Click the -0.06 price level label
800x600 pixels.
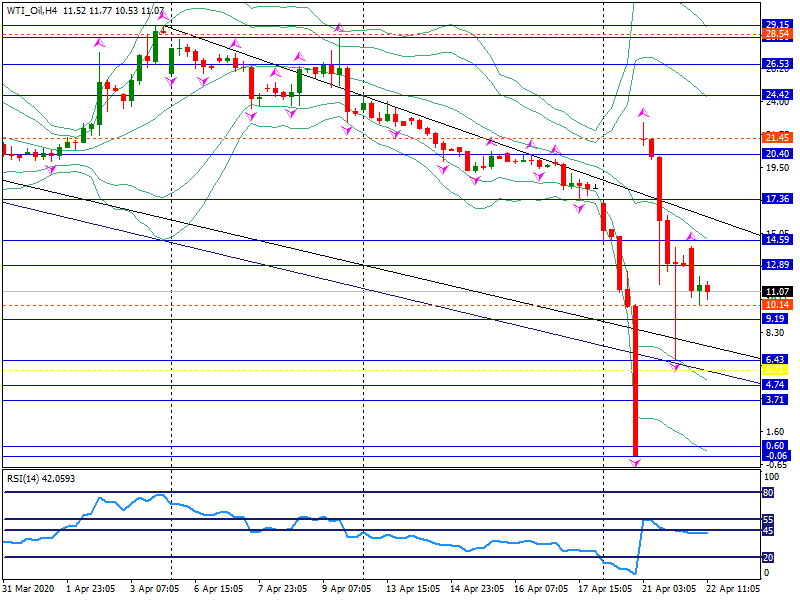776,456
